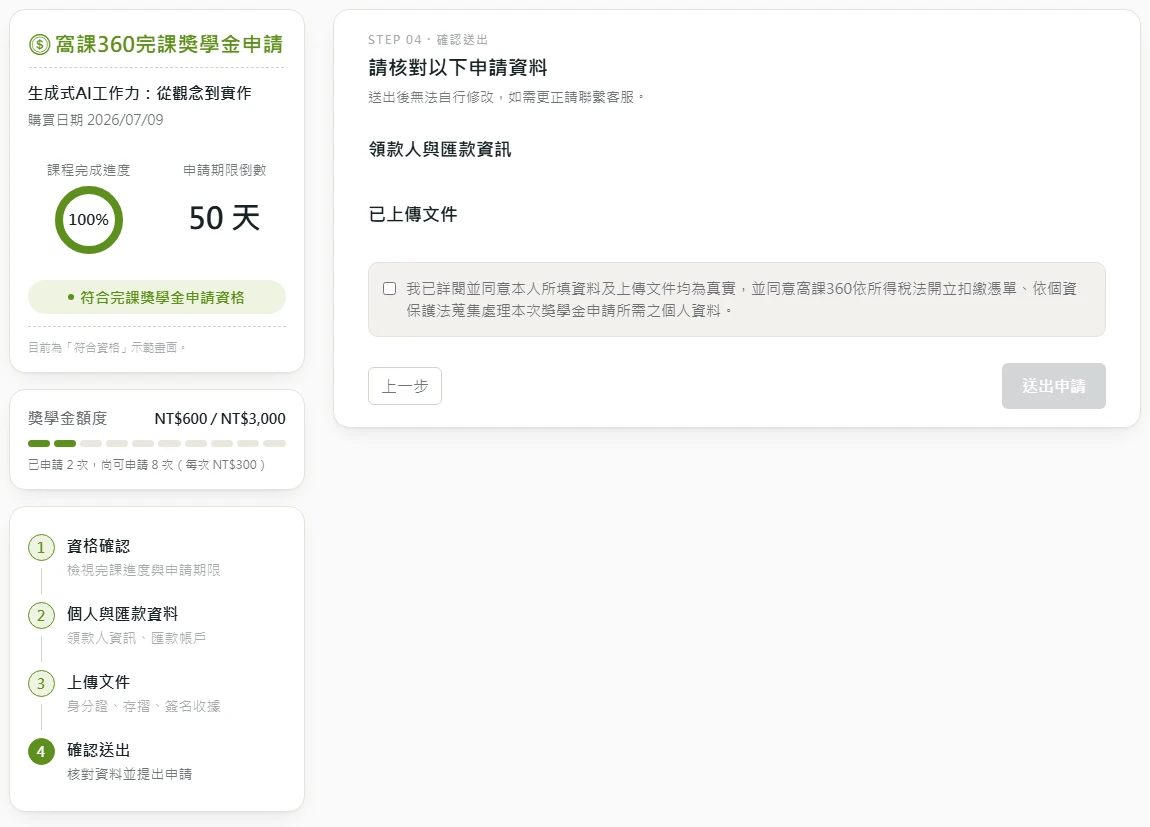Expand the 領款人與匯款資訊 section heading
Image resolution: width=1150 pixels, height=827 pixels.
pos(440,150)
